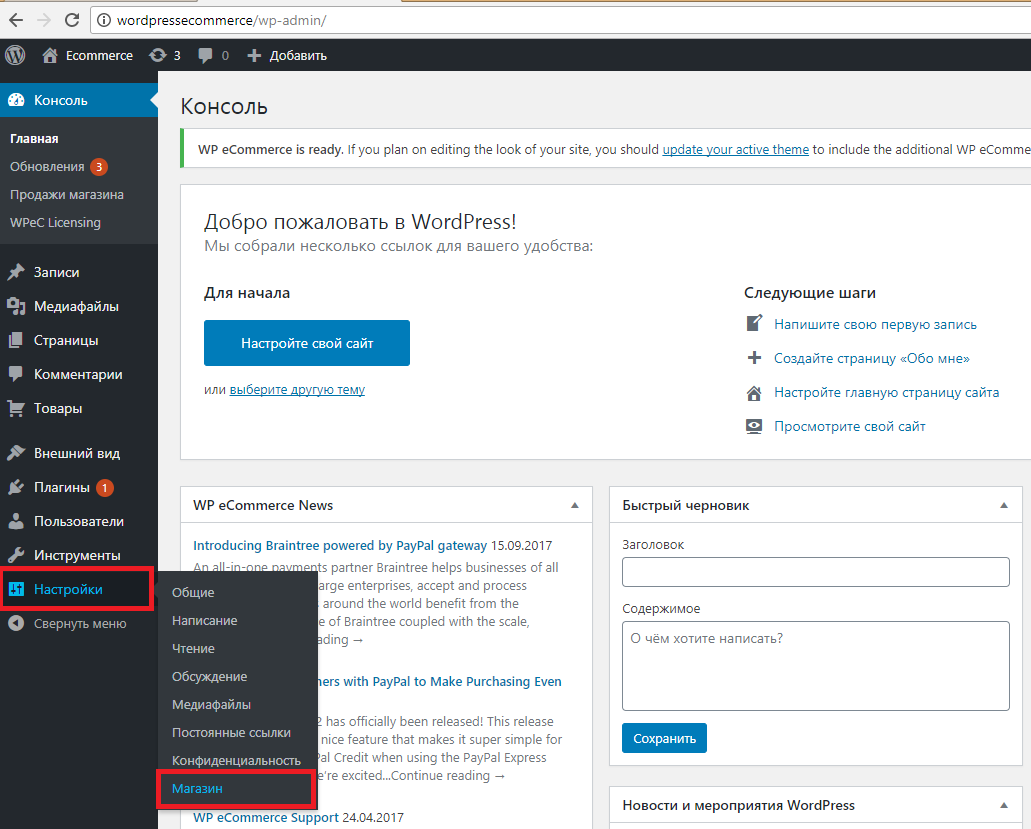Click the screen icon by Просмотрите свой сайт
The width and height of the screenshot is (1031, 829).
point(754,427)
